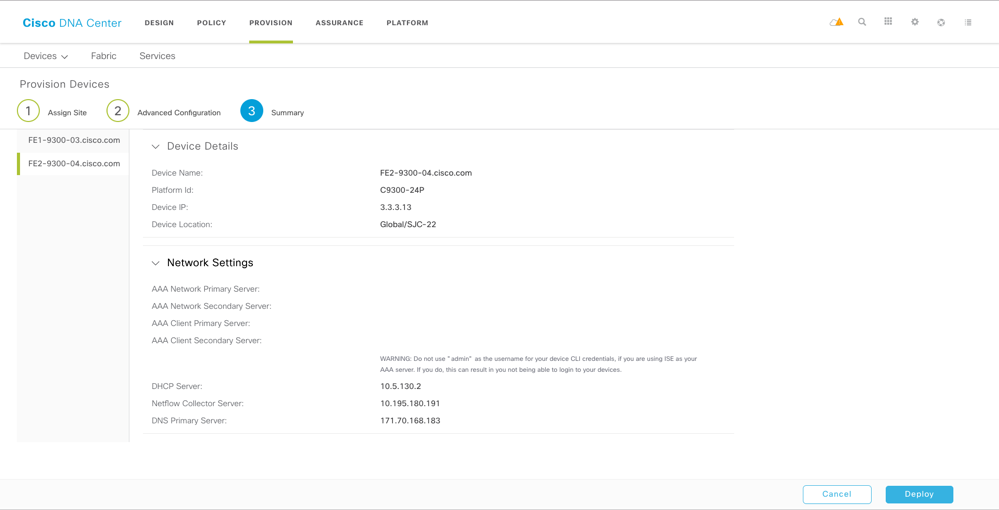The image size is (999, 510).
Task: Click the AAA Client Primary Server label
Action: [x=201, y=323]
